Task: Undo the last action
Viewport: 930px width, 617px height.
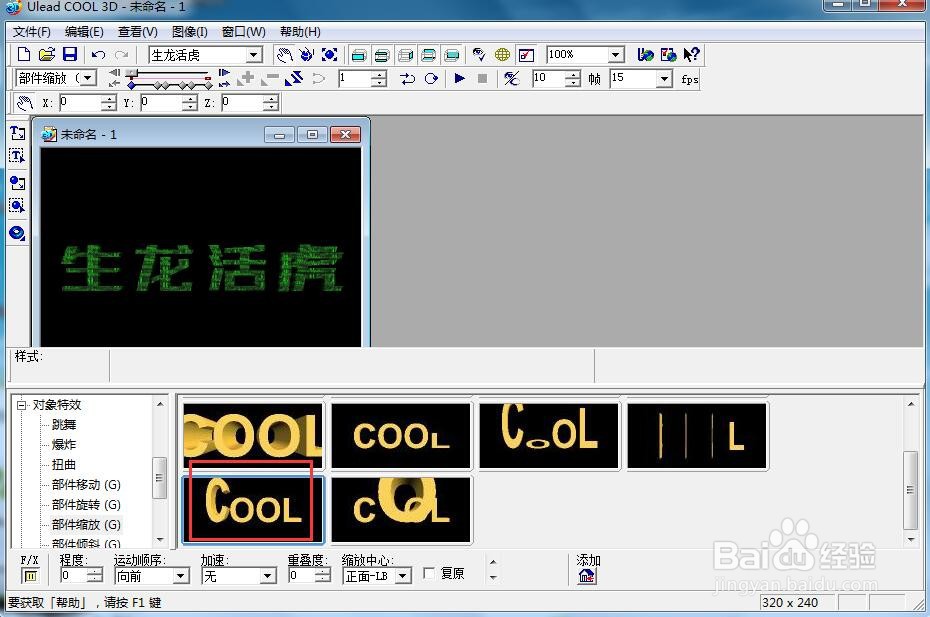Action: [x=98, y=55]
